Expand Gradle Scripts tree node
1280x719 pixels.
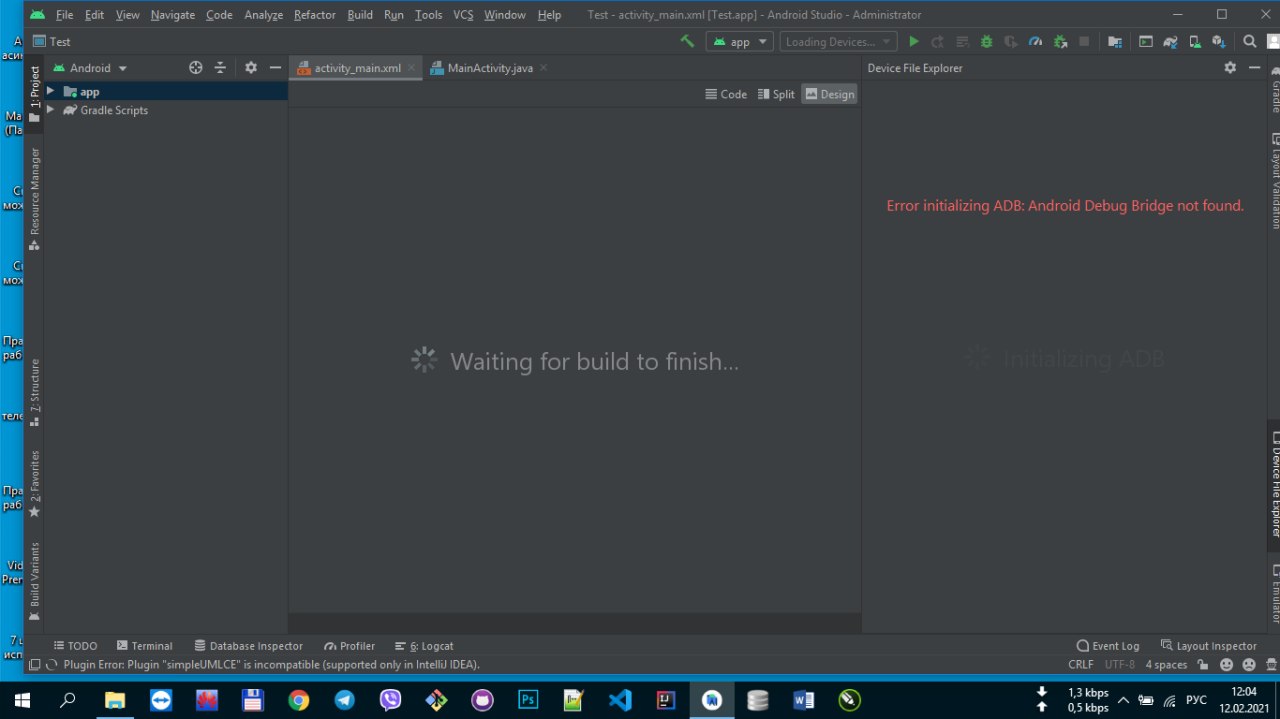click(x=50, y=110)
